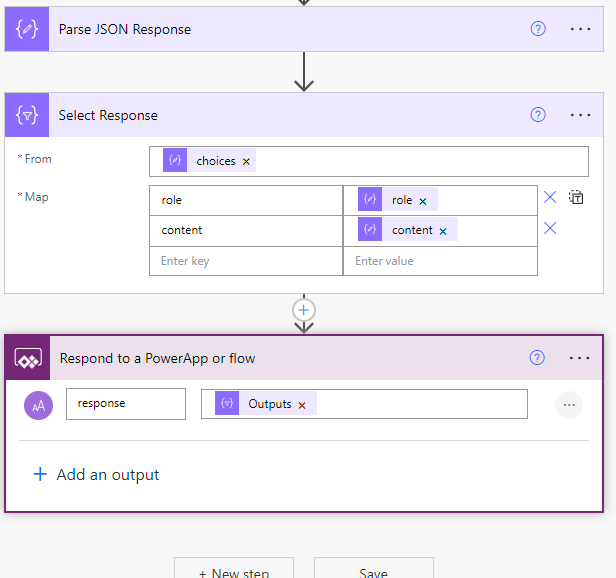Open help for Parse JSON Response

[538, 29]
